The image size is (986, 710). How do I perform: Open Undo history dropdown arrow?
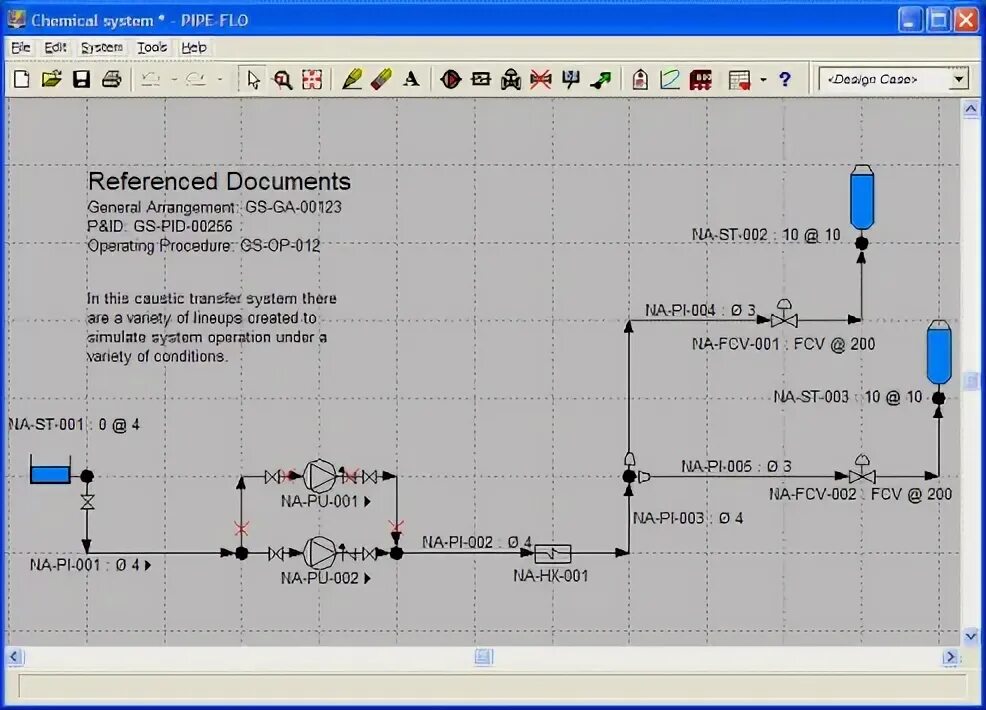(x=174, y=80)
